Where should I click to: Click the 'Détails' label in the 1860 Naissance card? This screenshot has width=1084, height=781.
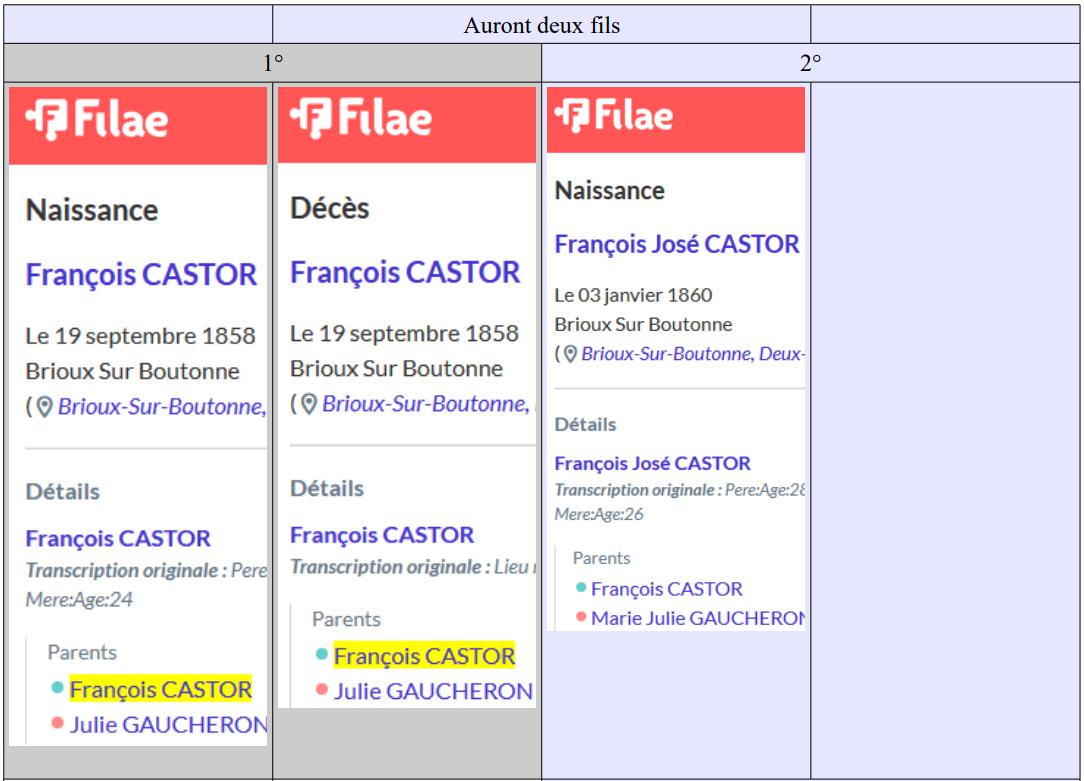(586, 424)
